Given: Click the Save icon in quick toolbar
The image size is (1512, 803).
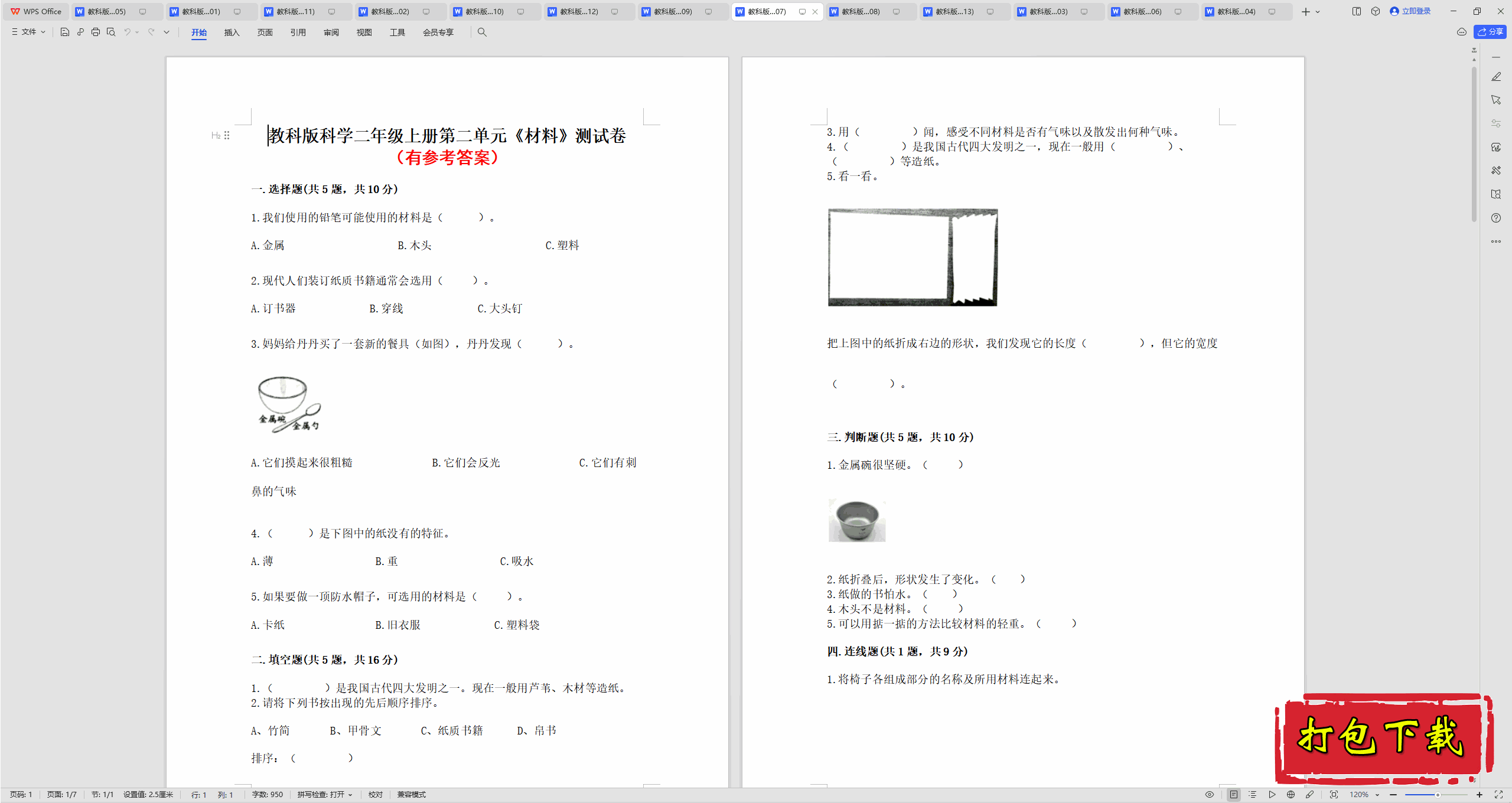Looking at the screenshot, I should coord(65,32).
